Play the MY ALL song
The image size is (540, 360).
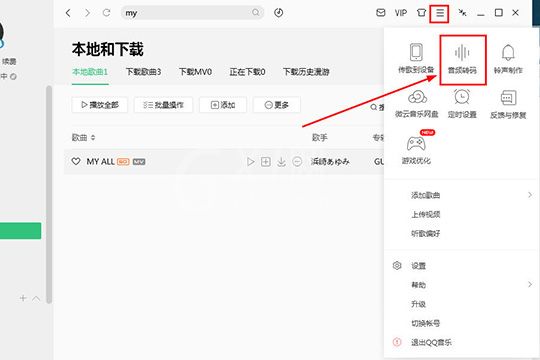pos(250,161)
